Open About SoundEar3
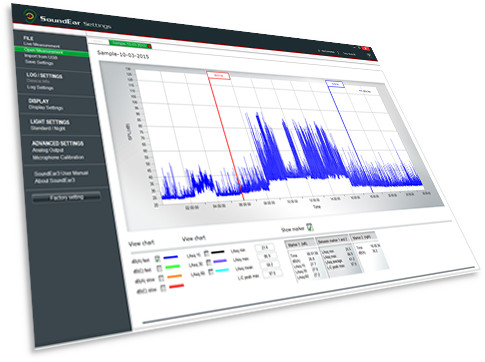Image resolution: width=485 pixels, height=362 pixels. click(x=55, y=180)
